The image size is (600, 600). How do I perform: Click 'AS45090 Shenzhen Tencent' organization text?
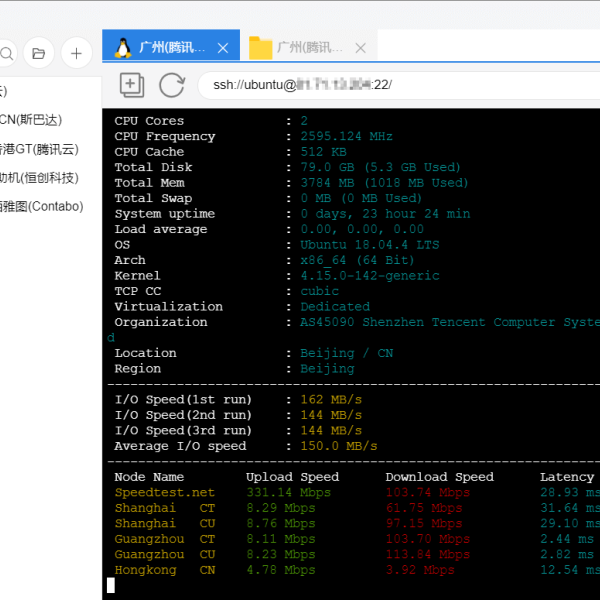coord(393,322)
